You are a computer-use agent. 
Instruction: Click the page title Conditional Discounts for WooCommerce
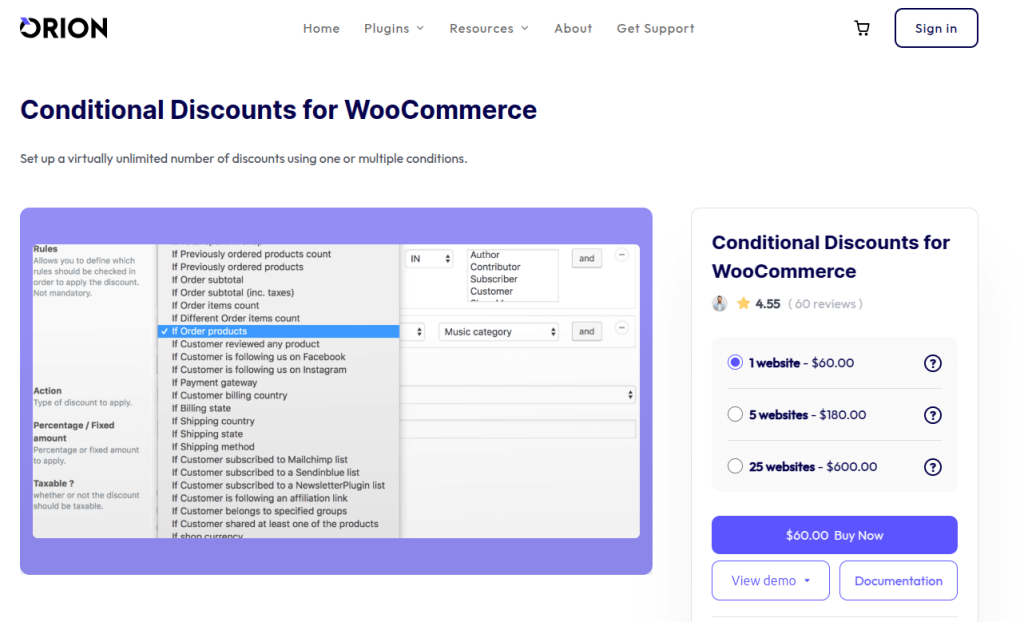click(278, 110)
